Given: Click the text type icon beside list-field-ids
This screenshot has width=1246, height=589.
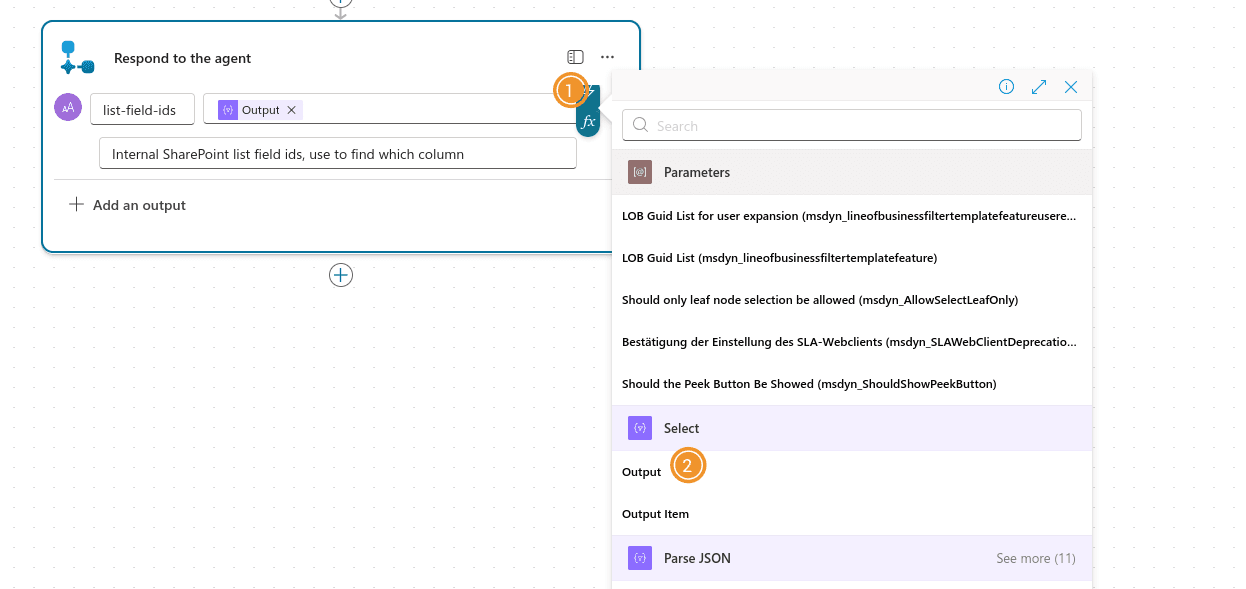Looking at the screenshot, I should pos(68,108).
